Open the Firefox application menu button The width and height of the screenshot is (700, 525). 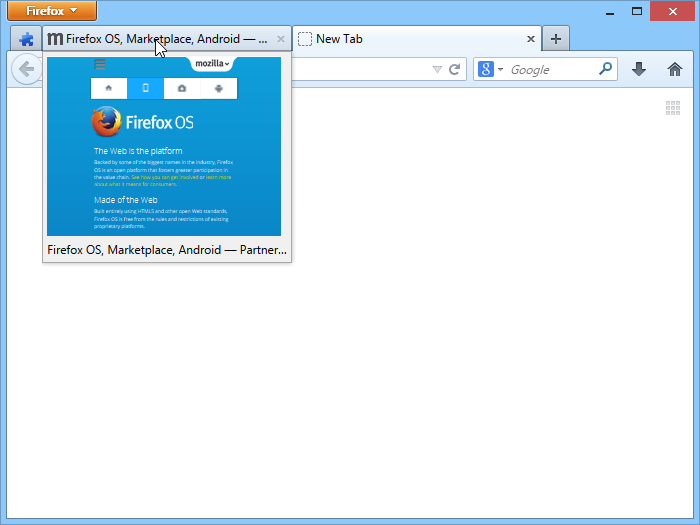(x=52, y=11)
